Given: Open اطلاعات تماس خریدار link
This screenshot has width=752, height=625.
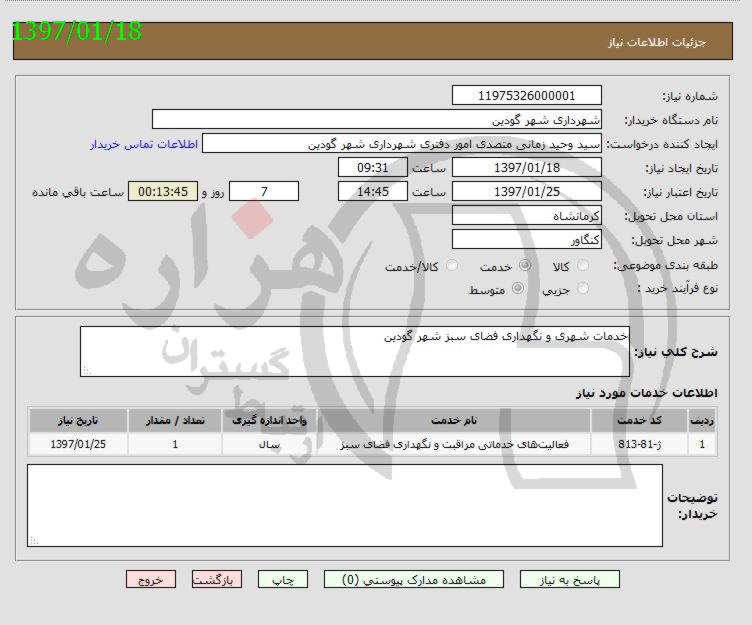Looking at the screenshot, I should (144, 144).
